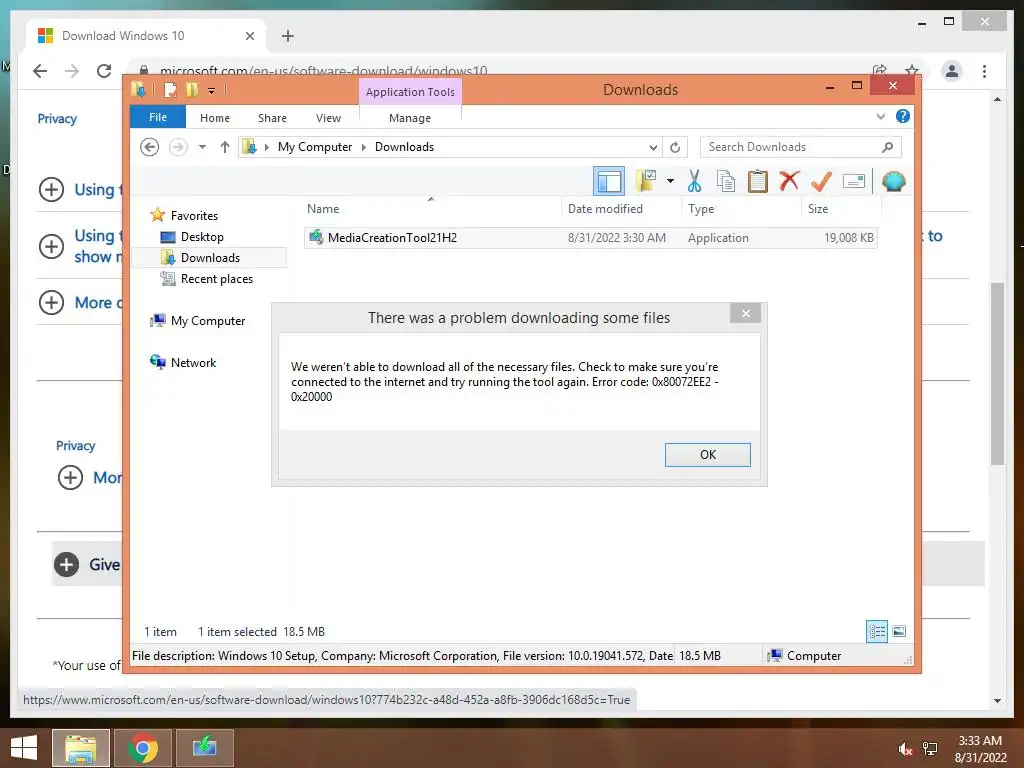1024x768 pixels.
Task: Close the Download Windows 10 tab
Action: click(249, 36)
